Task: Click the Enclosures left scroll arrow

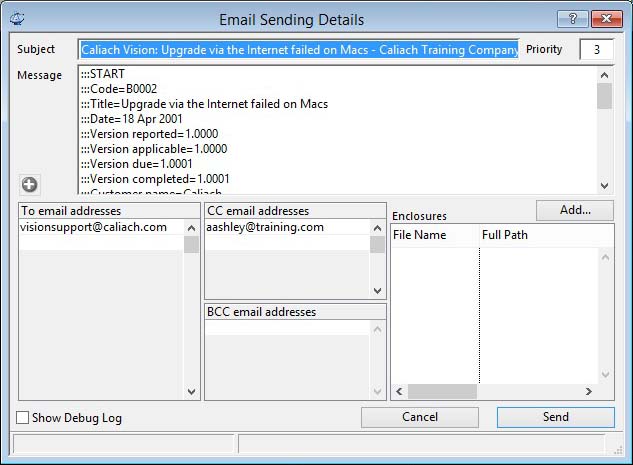Action: (x=399, y=392)
